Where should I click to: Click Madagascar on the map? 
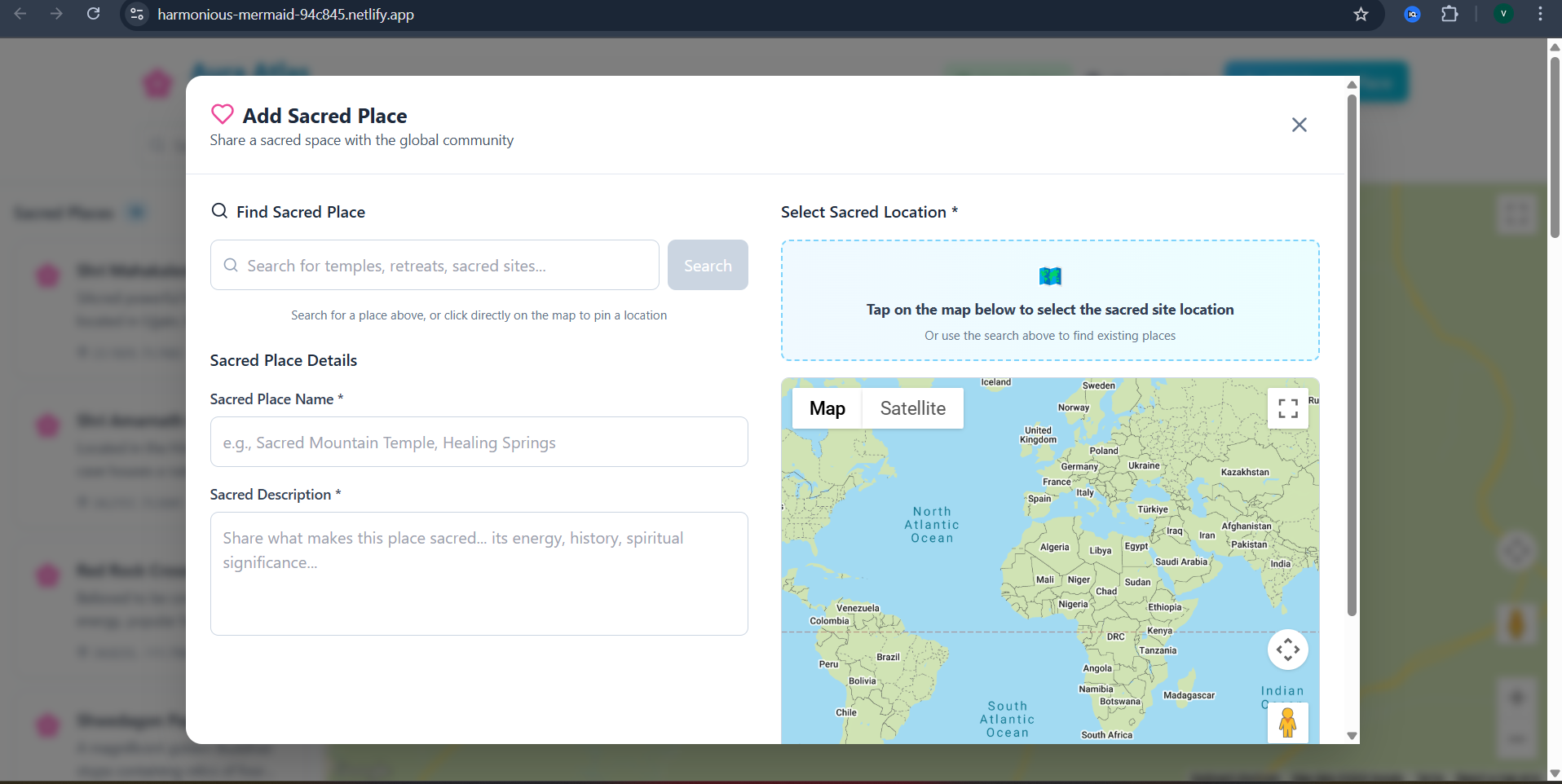[1189, 695]
